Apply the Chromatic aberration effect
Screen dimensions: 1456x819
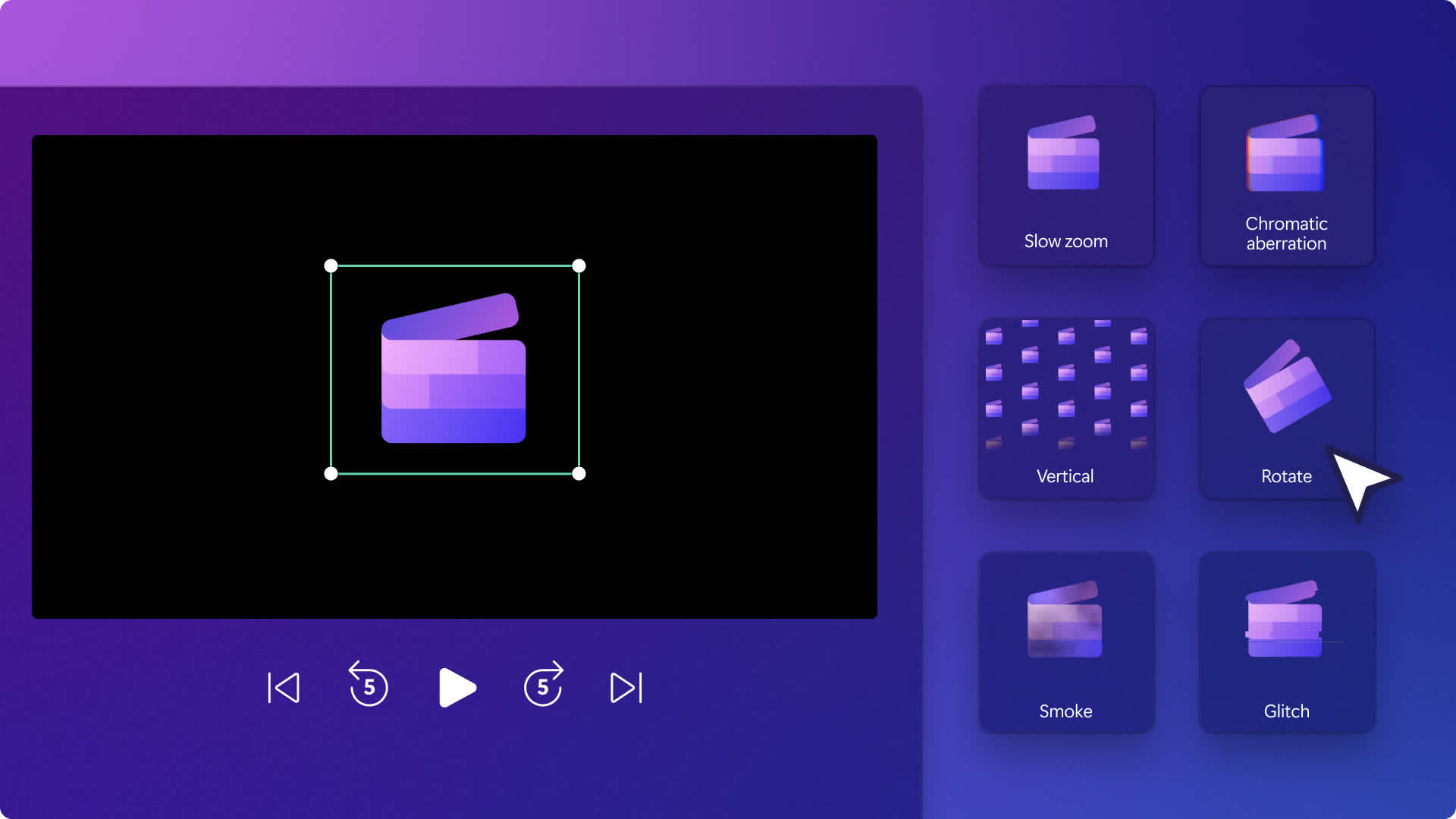click(x=1287, y=176)
